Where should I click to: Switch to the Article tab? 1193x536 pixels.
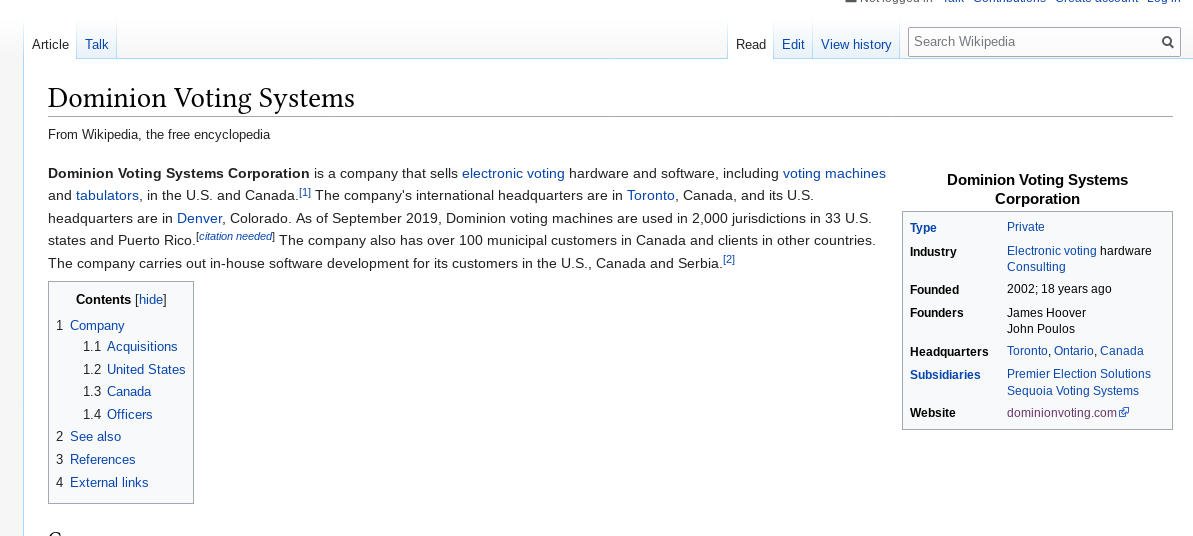(50, 44)
